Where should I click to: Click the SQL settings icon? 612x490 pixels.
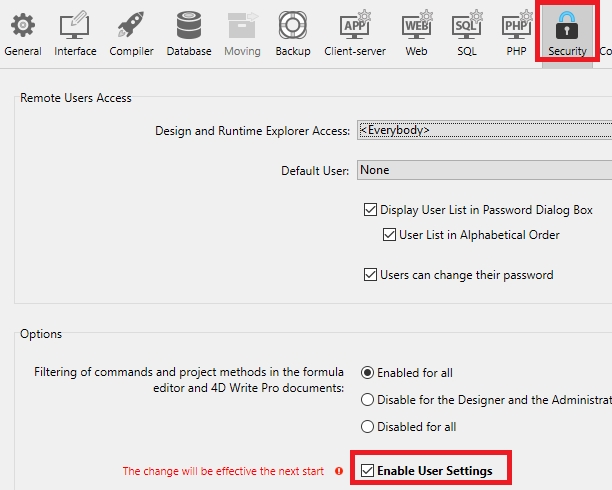click(x=465, y=25)
